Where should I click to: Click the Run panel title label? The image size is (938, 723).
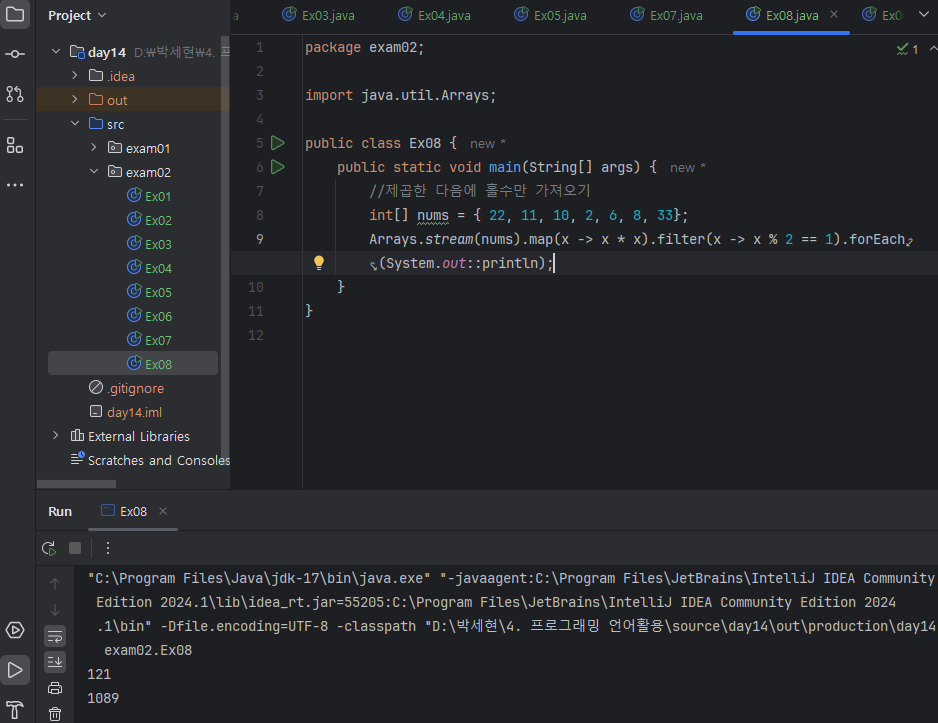60,511
